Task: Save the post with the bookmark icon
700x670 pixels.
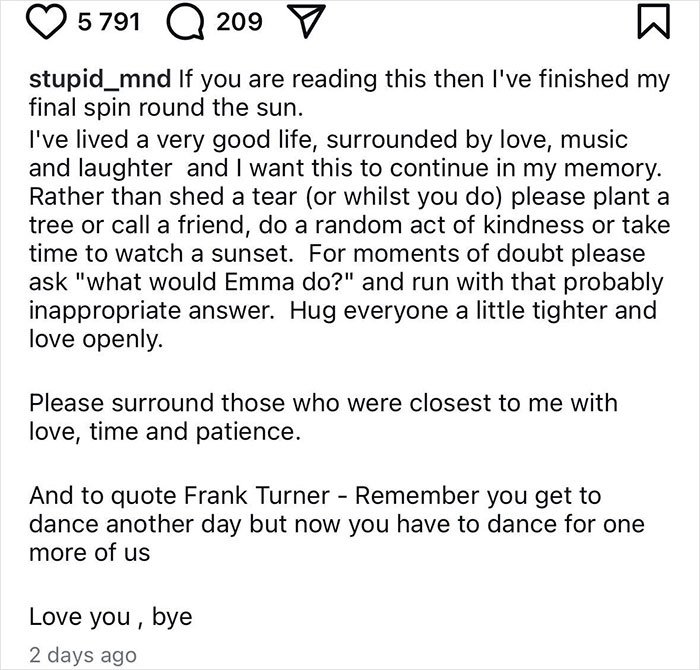Action: pos(654,21)
